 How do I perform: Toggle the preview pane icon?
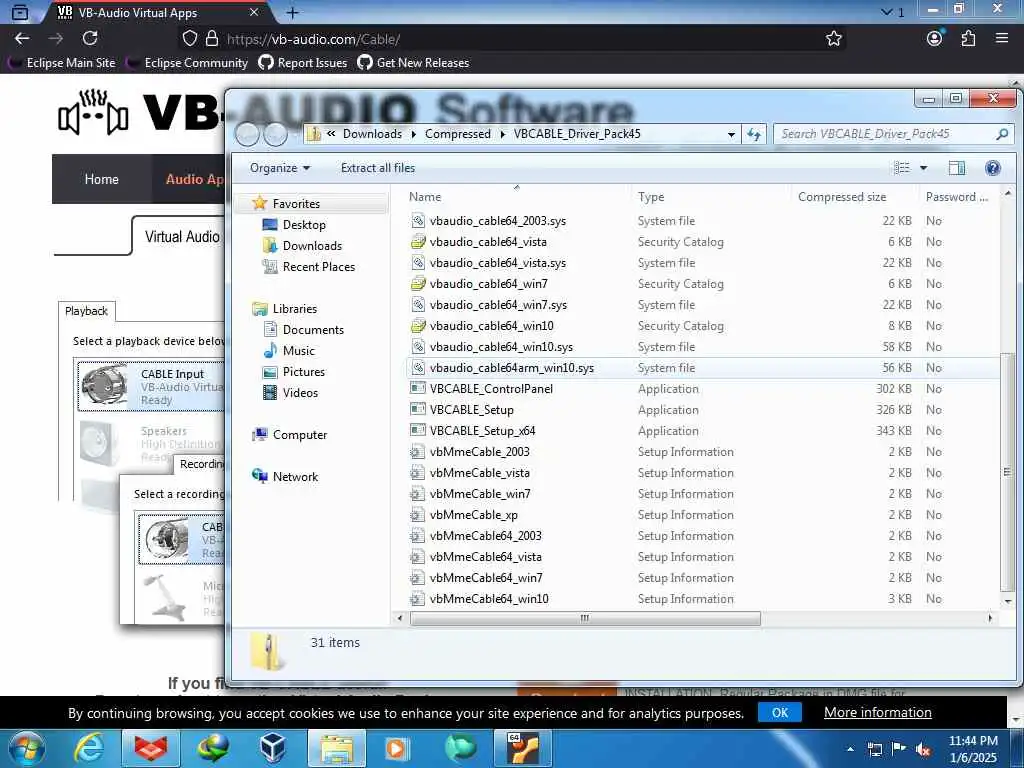pyautogui.click(x=957, y=168)
